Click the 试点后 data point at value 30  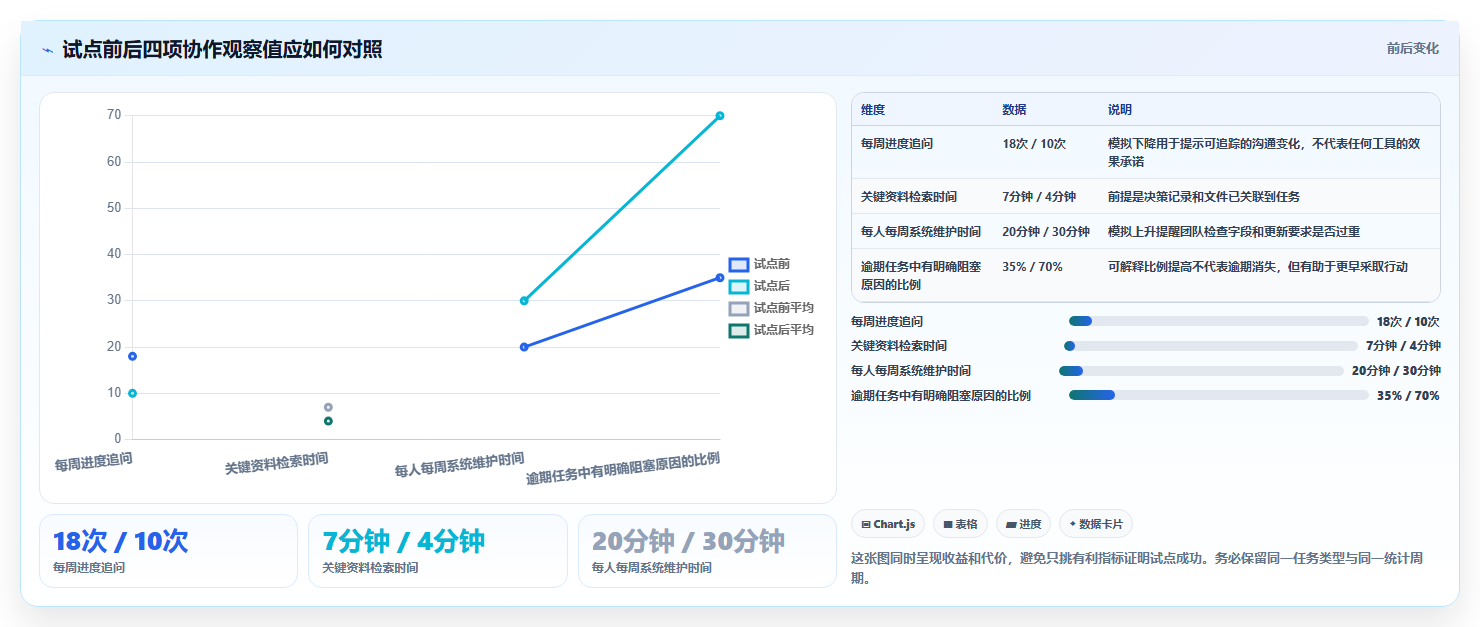point(524,301)
